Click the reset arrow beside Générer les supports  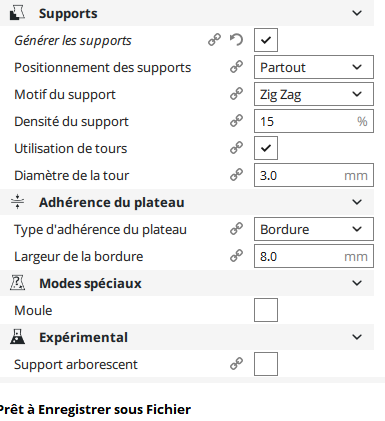pyautogui.click(x=236, y=40)
